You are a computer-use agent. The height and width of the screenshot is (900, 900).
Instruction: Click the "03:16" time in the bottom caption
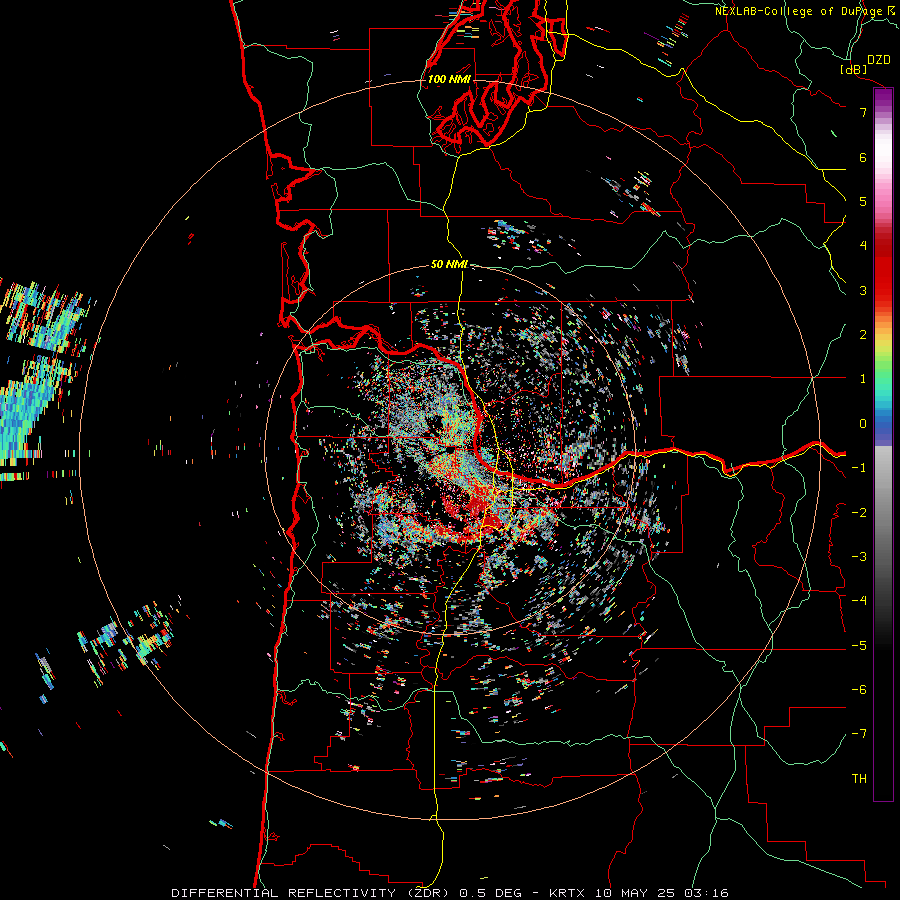[x=706, y=893]
